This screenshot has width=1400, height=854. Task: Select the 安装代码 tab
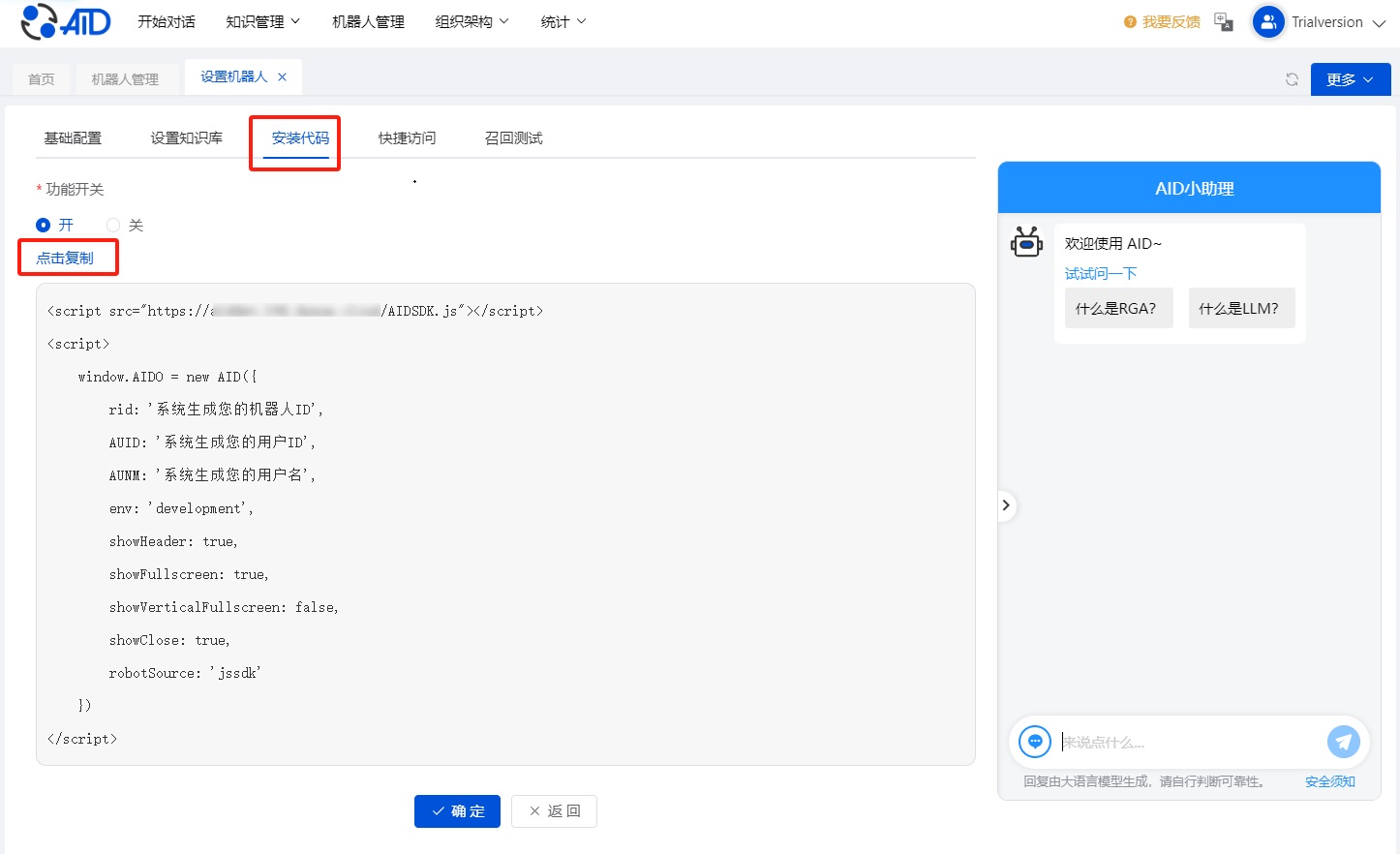(300, 138)
